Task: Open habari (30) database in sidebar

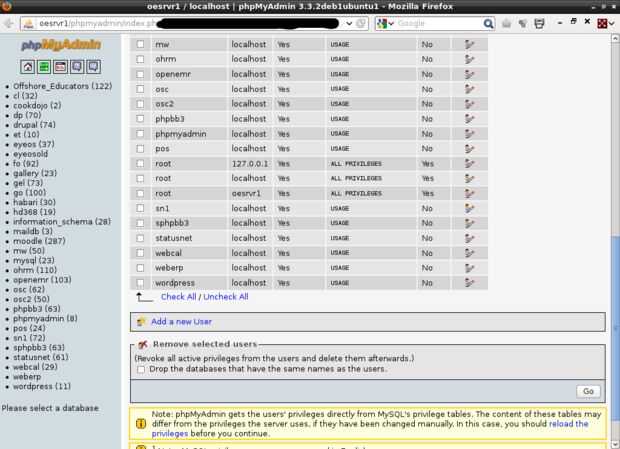Action: pos(34,202)
